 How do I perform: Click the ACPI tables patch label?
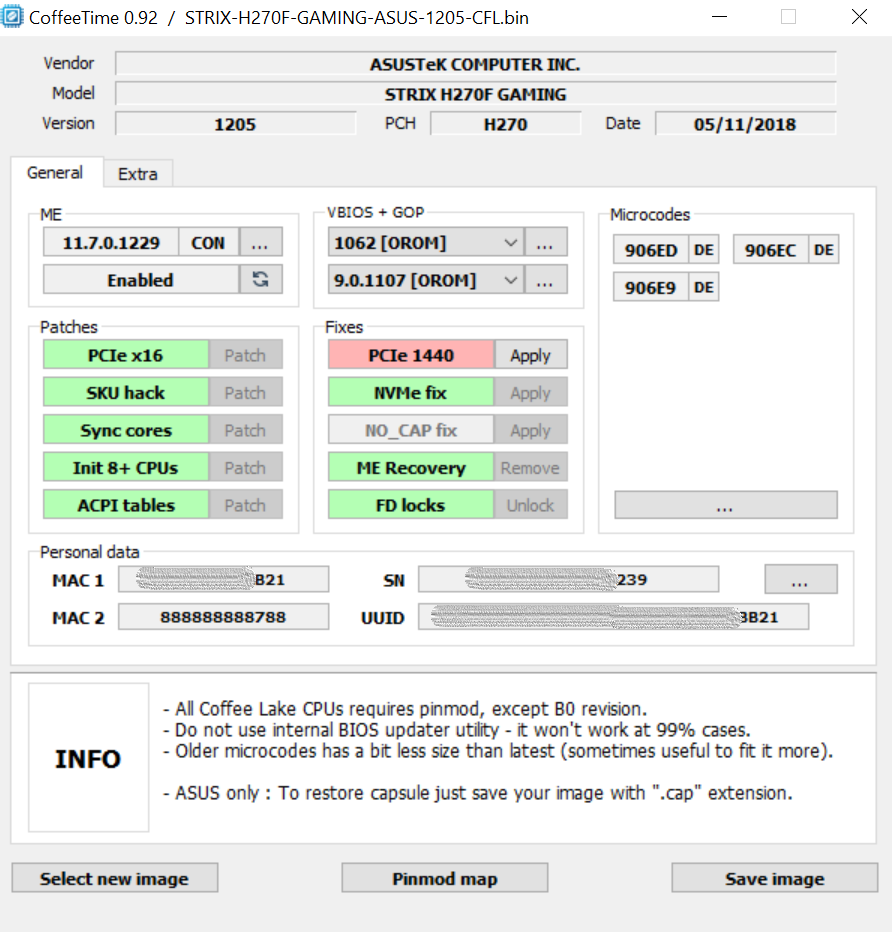(x=125, y=505)
